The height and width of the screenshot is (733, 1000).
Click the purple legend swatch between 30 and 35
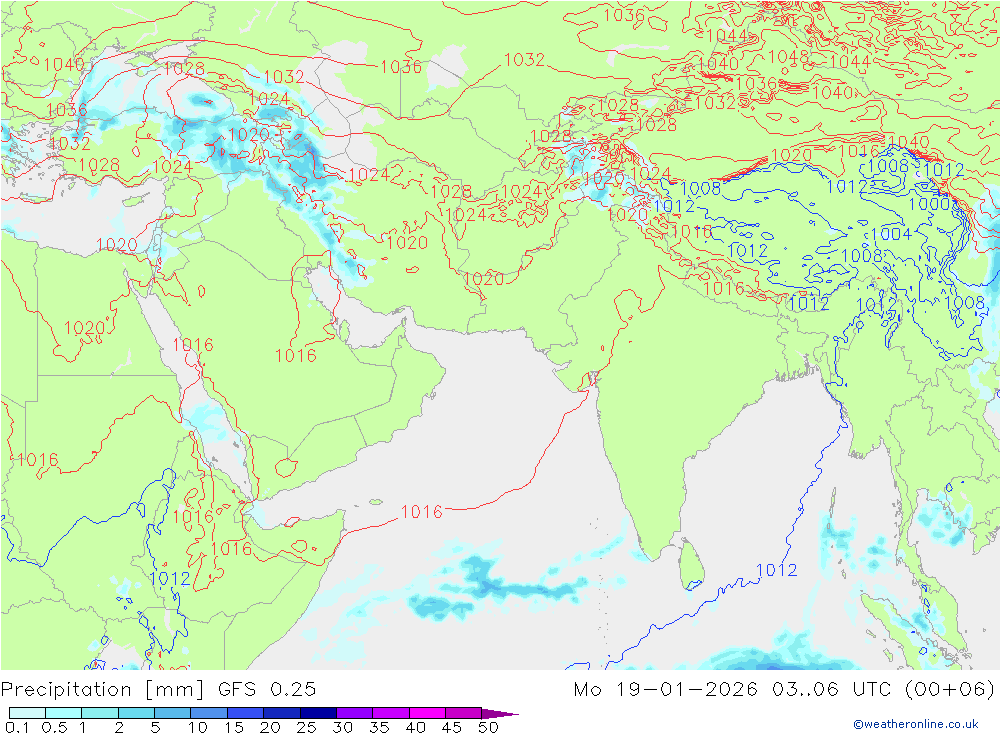coord(355,713)
